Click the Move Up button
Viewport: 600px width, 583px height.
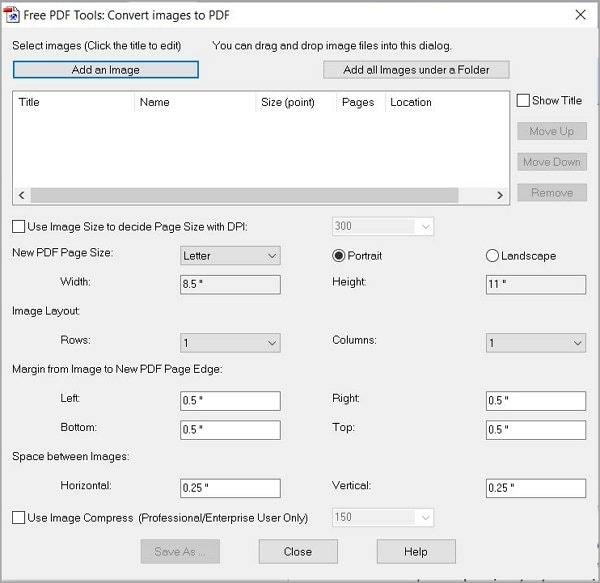(551, 131)
